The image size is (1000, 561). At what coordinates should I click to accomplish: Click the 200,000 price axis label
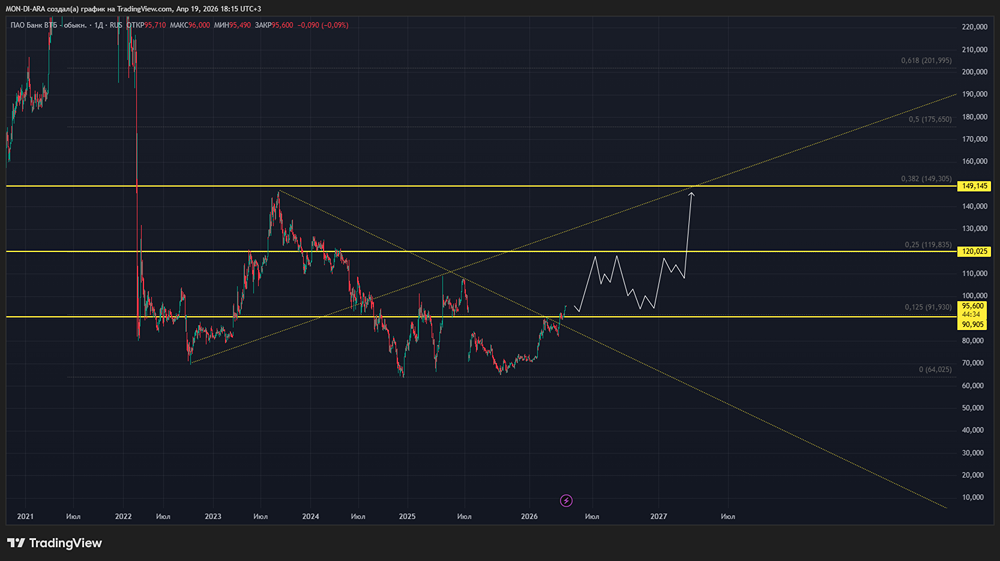point(974,72)
